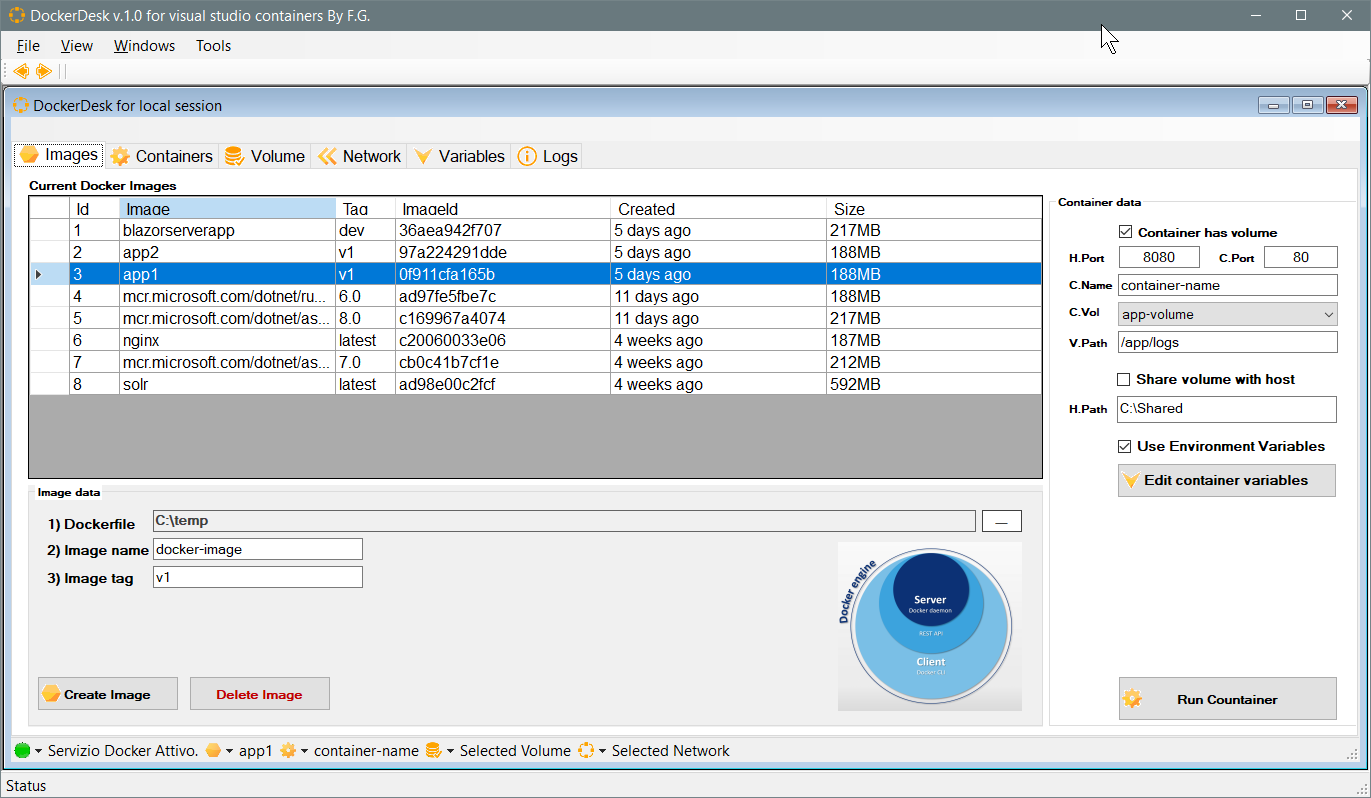The width and height of the screenshot is (1371, 798).
Task: Click the green Docker service status icon
Action: point(22,751)
